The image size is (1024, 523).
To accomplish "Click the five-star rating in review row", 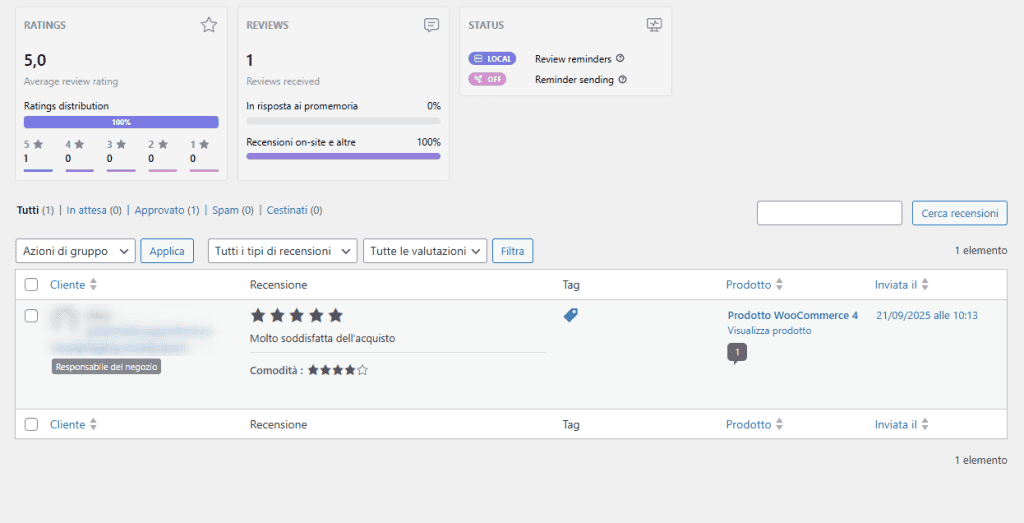I will tap(296, 316).
